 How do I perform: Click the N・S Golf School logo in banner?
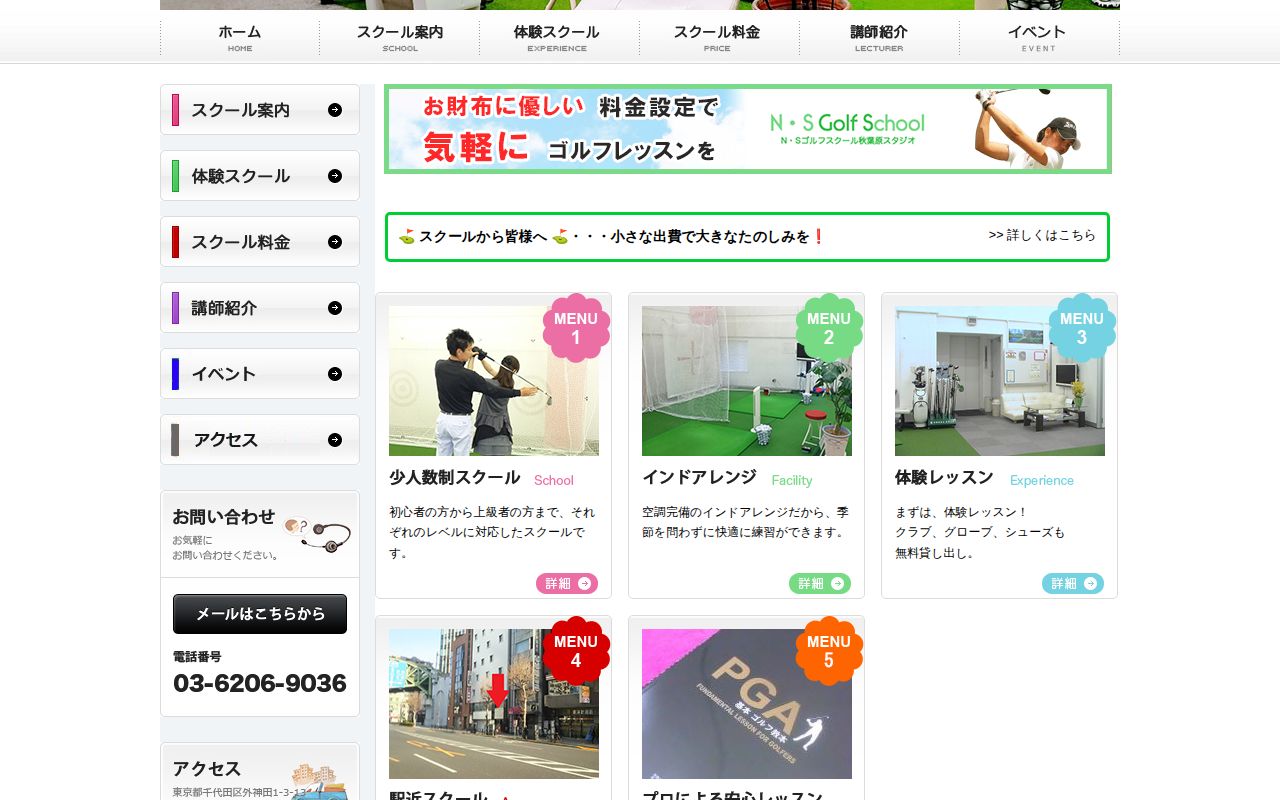pos(847,128)
